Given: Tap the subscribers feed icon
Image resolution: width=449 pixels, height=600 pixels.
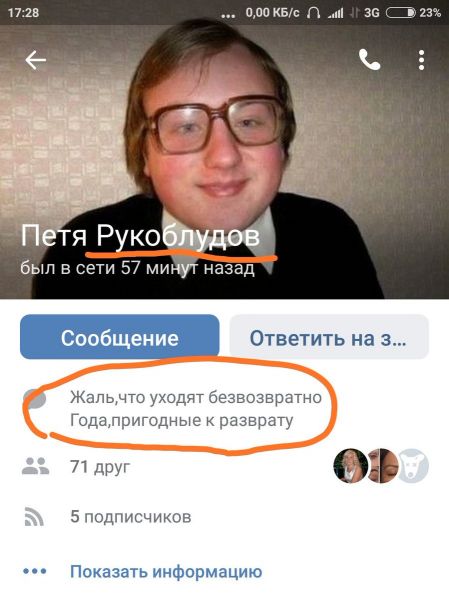Looking at the screenshot, I should click(34, 517).
